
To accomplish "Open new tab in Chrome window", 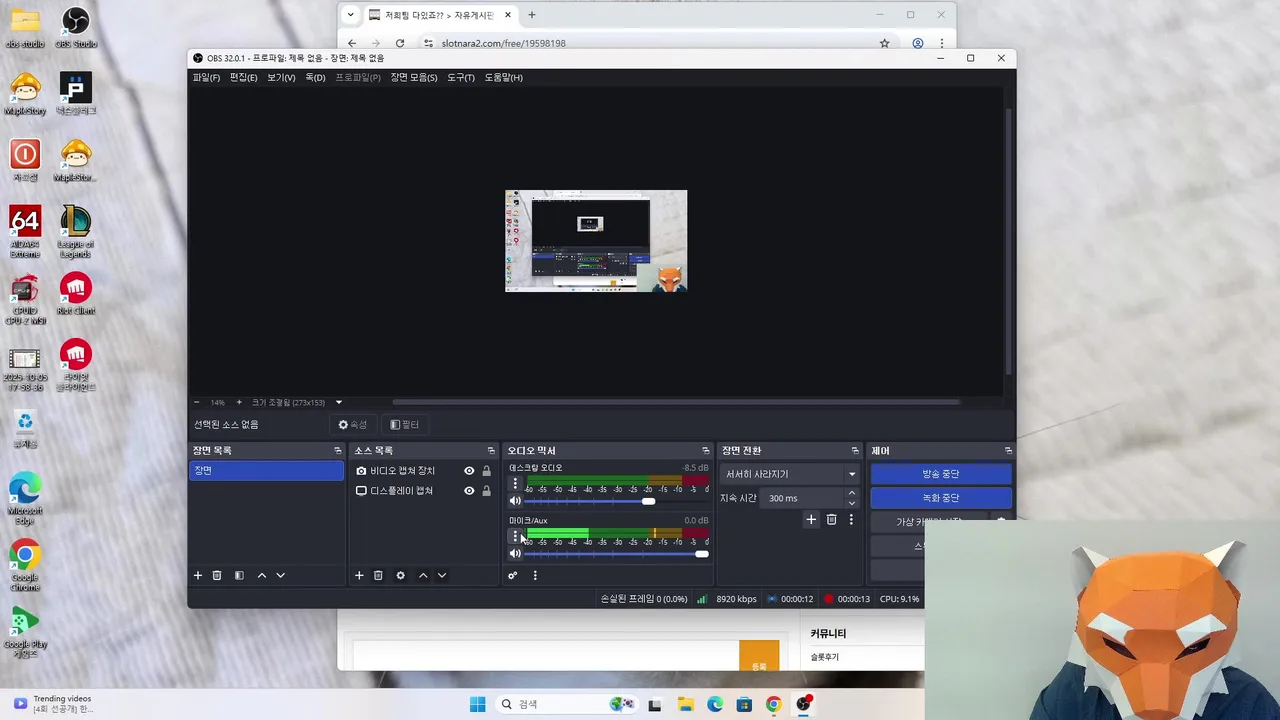I will [532, 15].
